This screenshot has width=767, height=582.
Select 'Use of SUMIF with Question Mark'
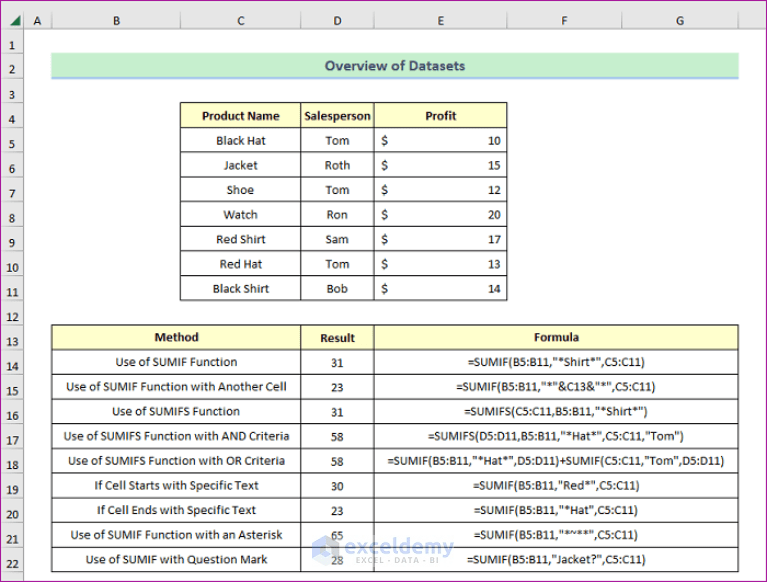point(176,560)
